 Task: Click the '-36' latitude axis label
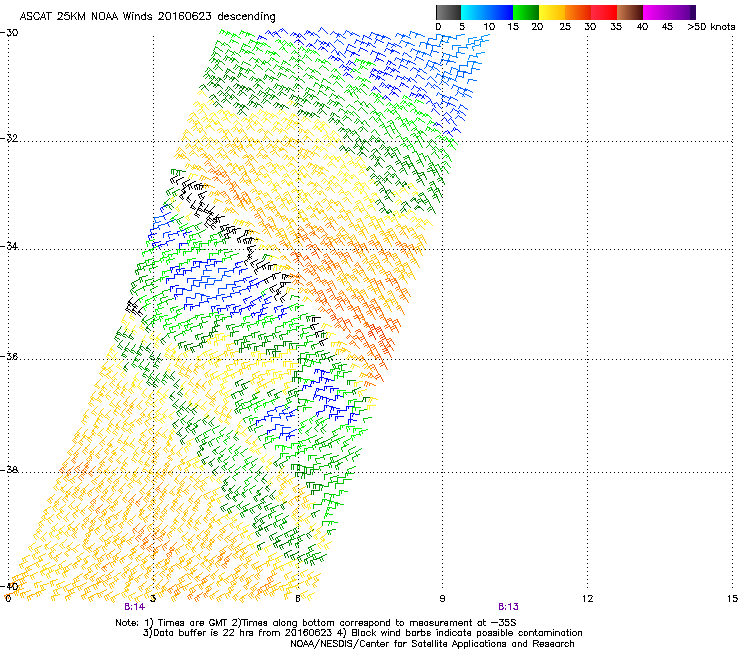(x=9, y=356)
